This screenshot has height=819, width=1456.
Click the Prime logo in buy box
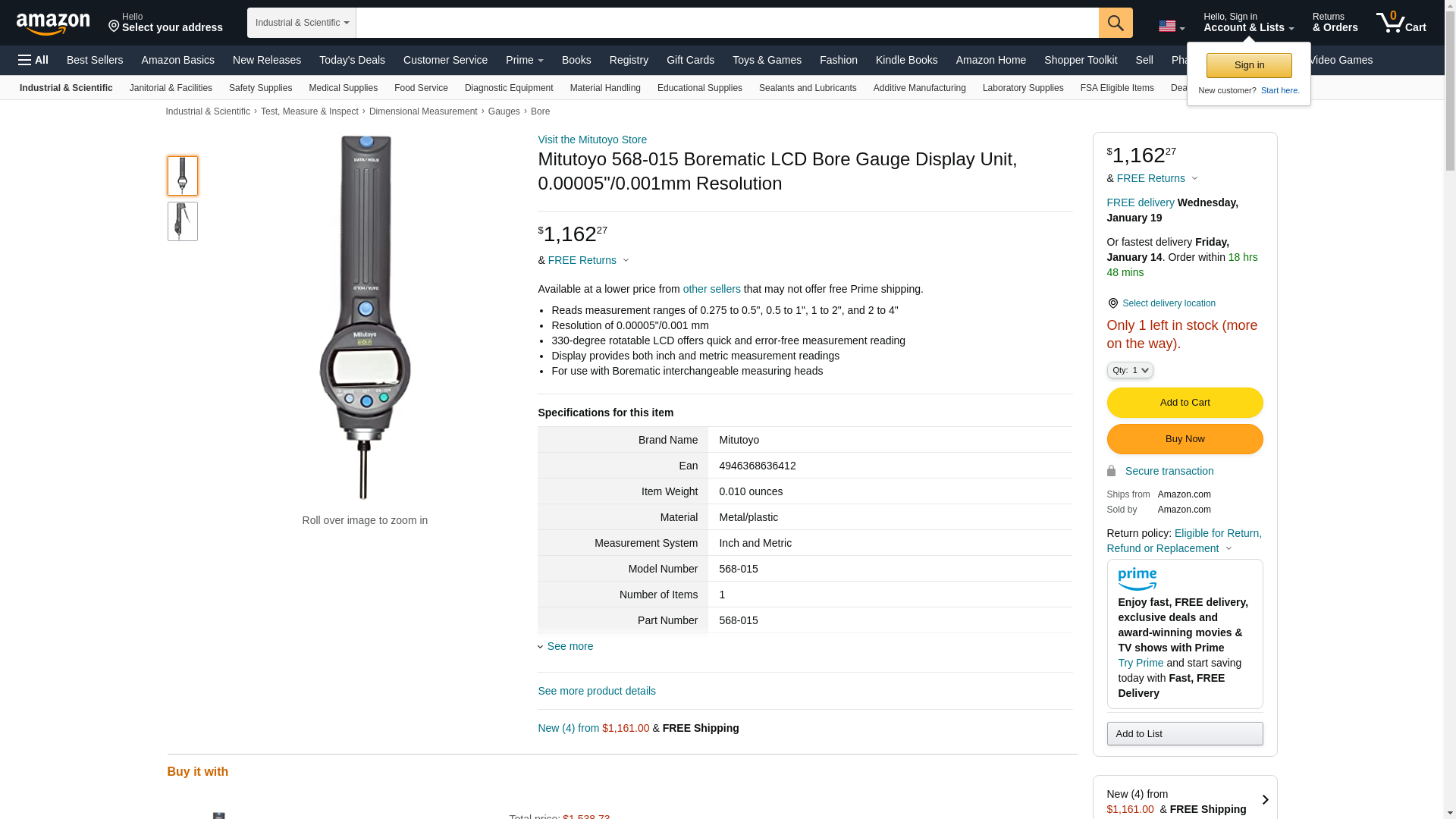(x=1137, y=579)
